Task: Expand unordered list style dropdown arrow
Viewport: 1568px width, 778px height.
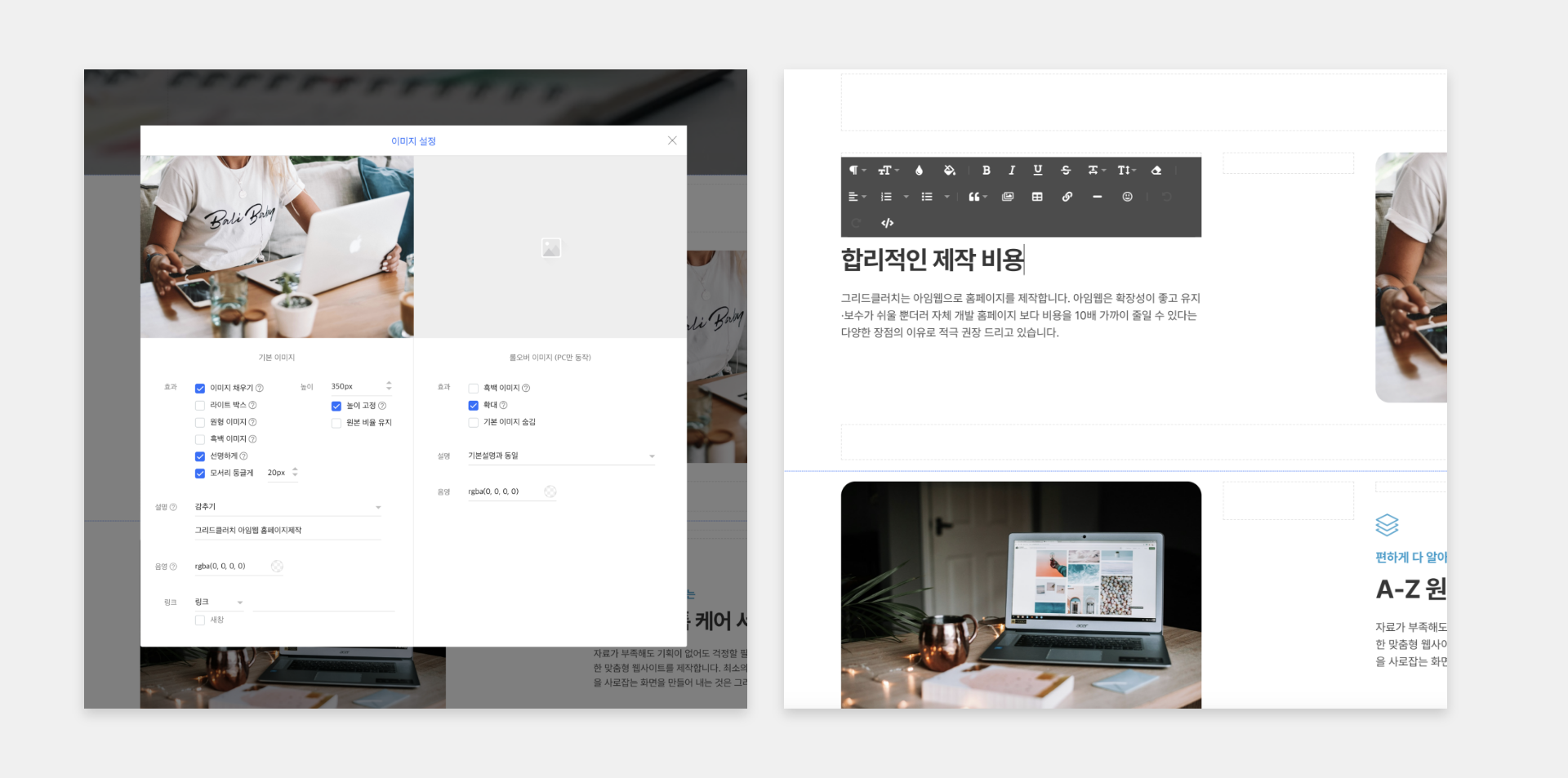Action: click(947, 197)
